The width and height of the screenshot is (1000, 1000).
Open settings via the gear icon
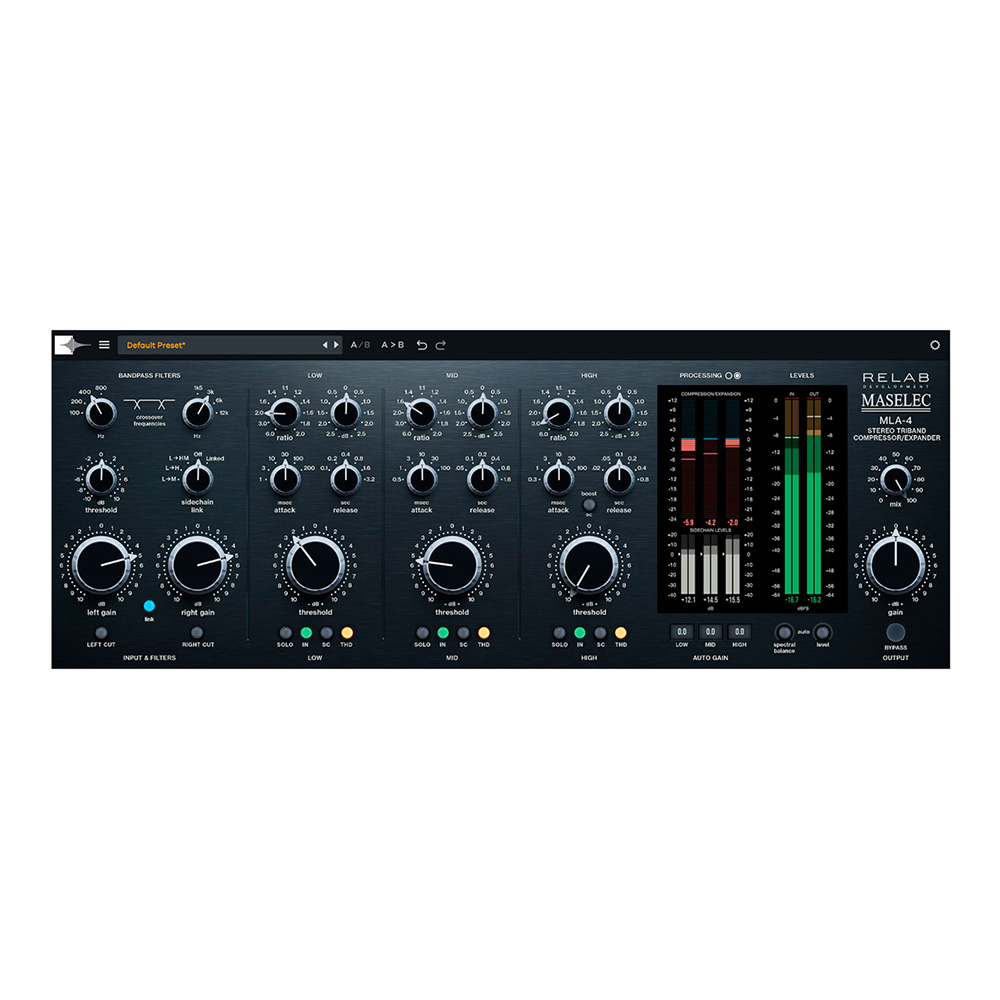pos(935,345)
